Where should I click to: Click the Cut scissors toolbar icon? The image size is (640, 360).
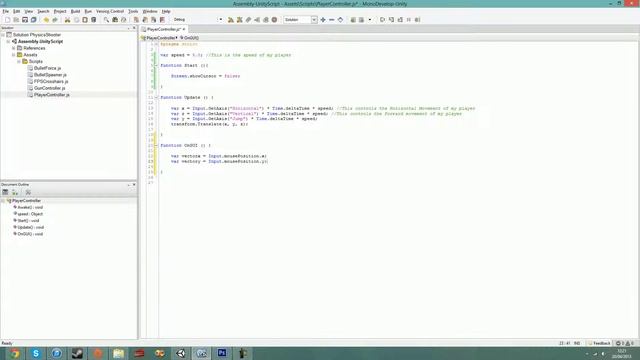click(x=67, y=20)
